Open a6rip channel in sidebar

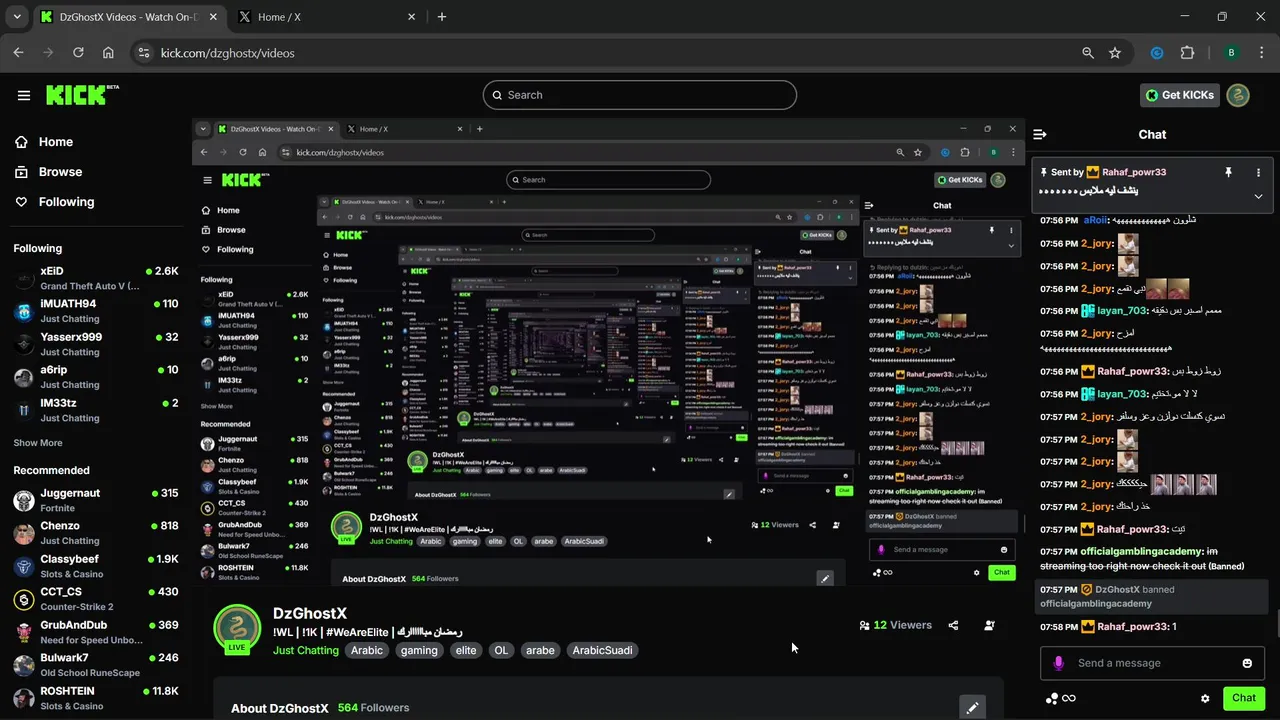click(x=96, y=377)
